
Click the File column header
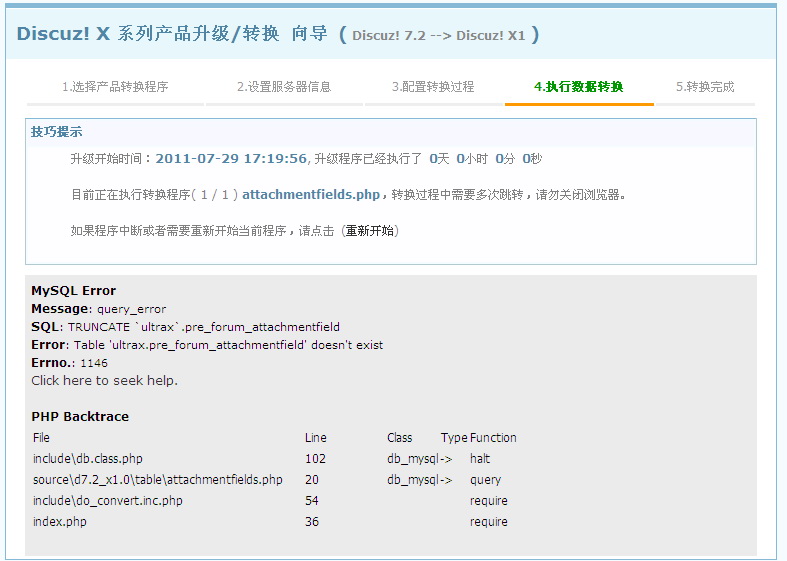[x=41, y=438]
